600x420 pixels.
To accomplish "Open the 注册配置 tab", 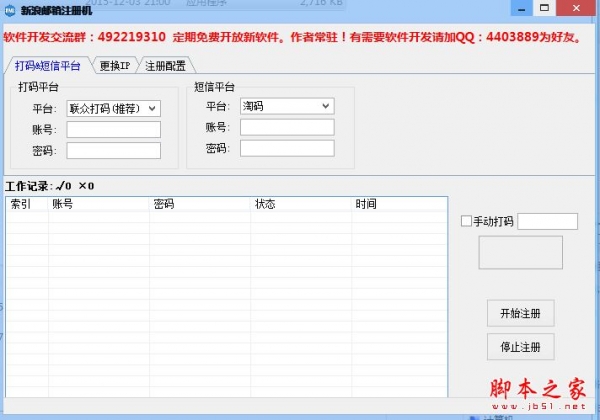I will point(165,66).
